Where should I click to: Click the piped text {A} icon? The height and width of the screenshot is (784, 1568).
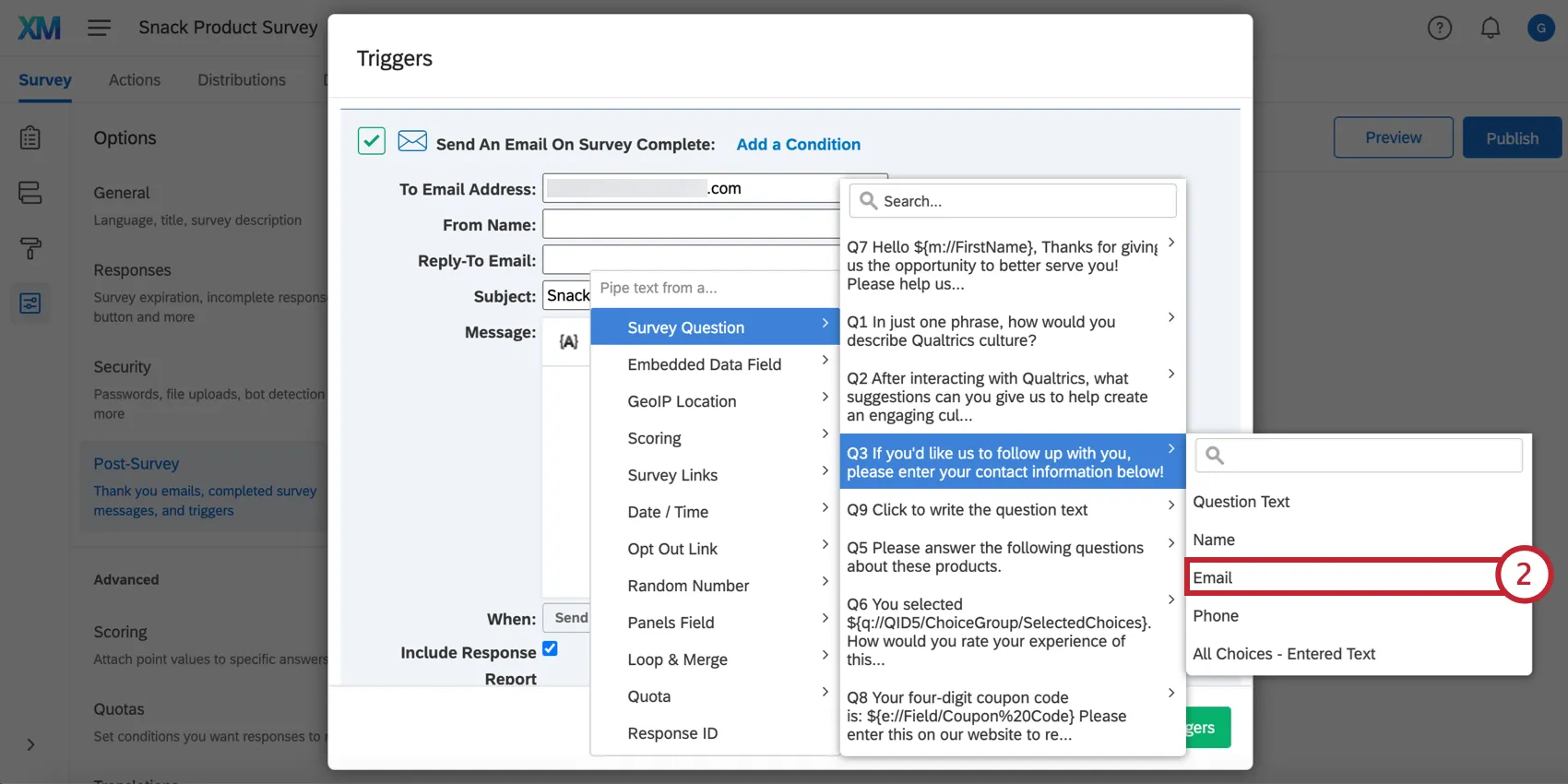tap(568, 342)
